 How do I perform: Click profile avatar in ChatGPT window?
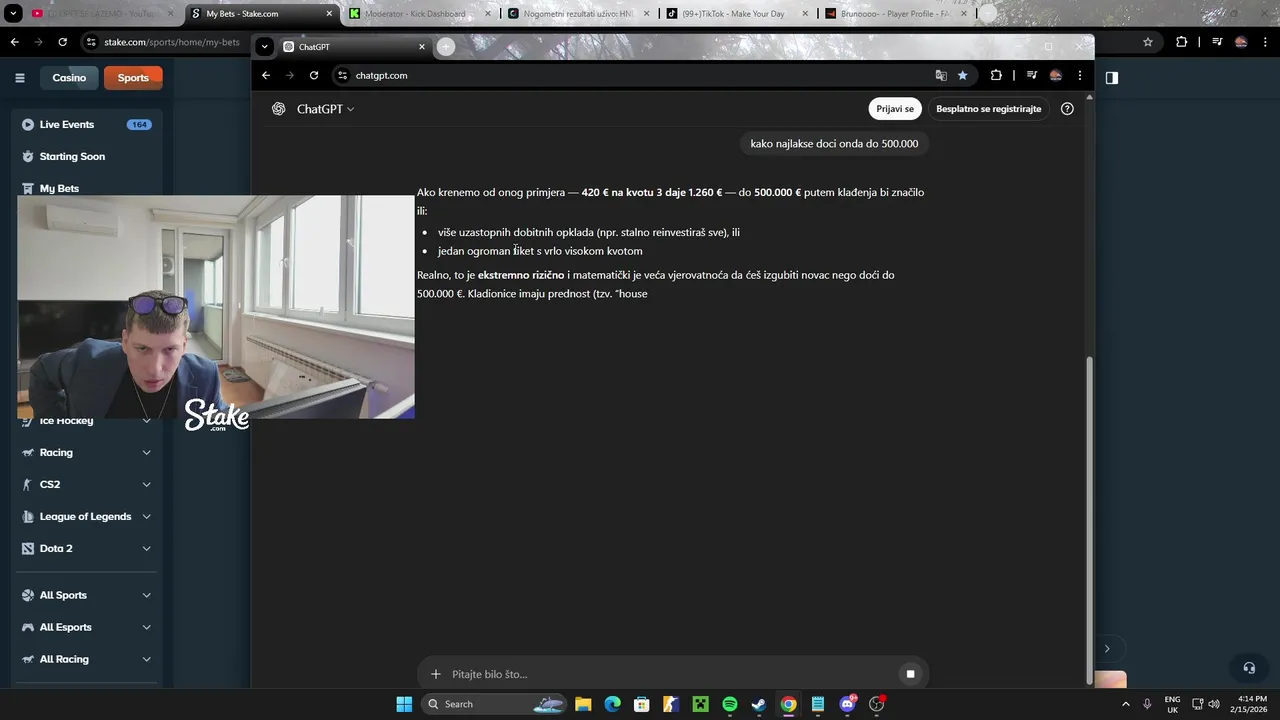[x=1055, y=75]
